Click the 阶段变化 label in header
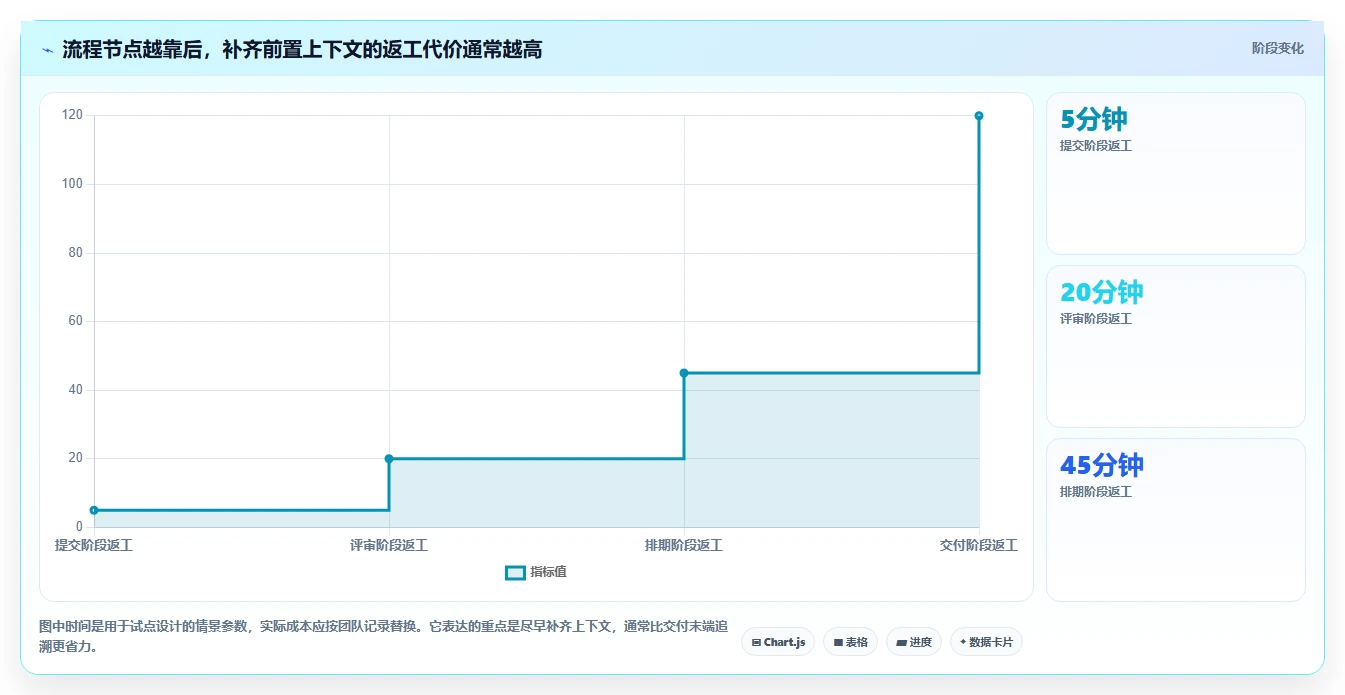1345x695 pixels. click(1277, 48)
